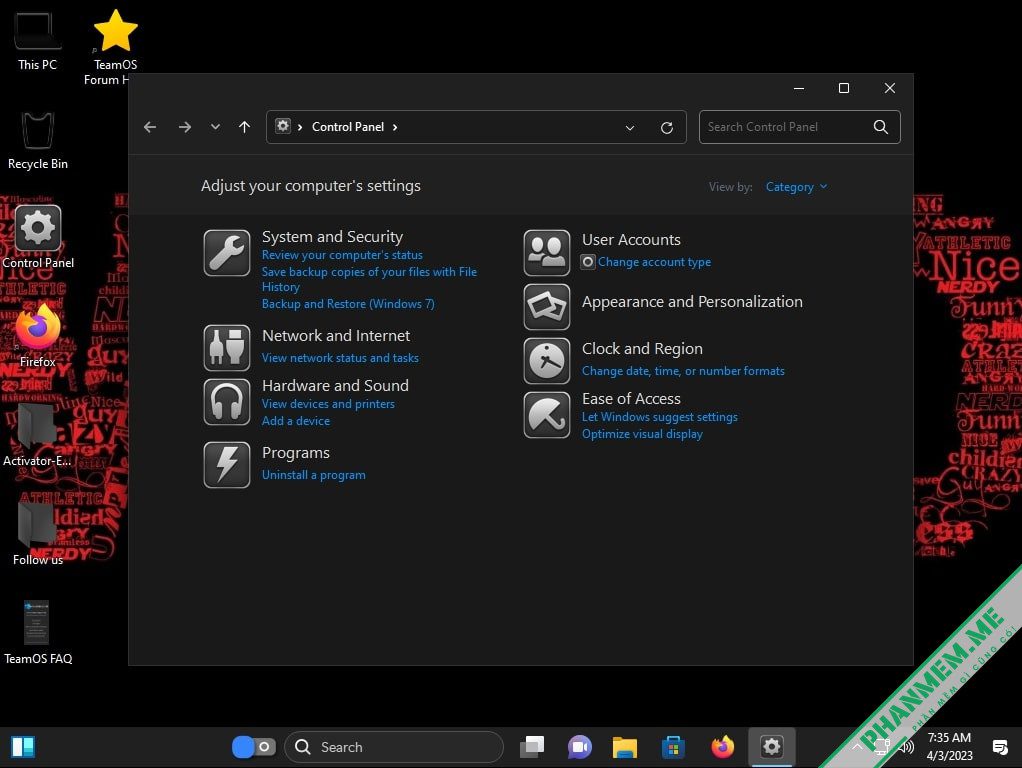This screenshot has height=768, width=1022.
Task: Click the Control Panel taskbar button
Action: click(x=772, y=747)
